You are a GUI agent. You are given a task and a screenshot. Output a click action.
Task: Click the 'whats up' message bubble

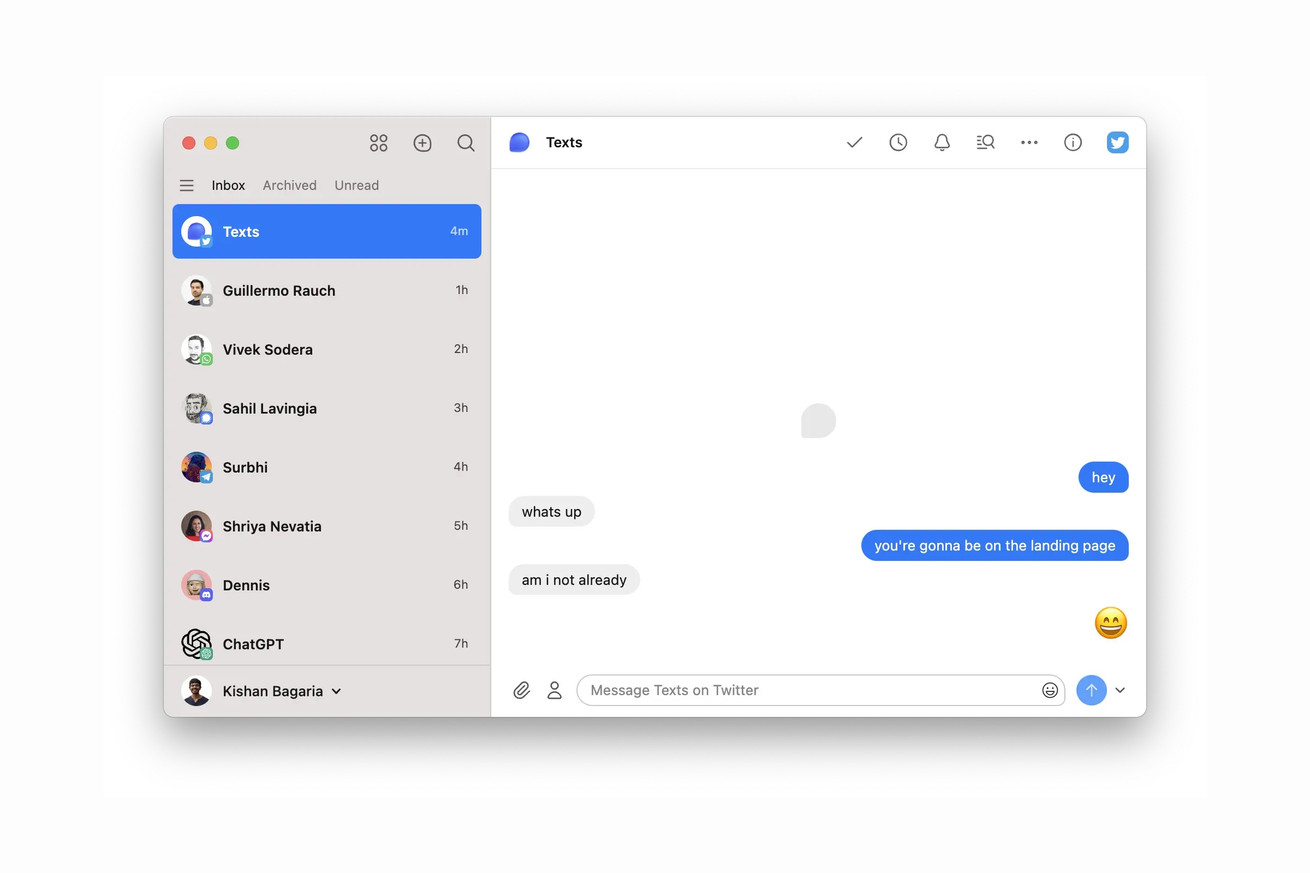pyautogui.click(x=551, y=511)
